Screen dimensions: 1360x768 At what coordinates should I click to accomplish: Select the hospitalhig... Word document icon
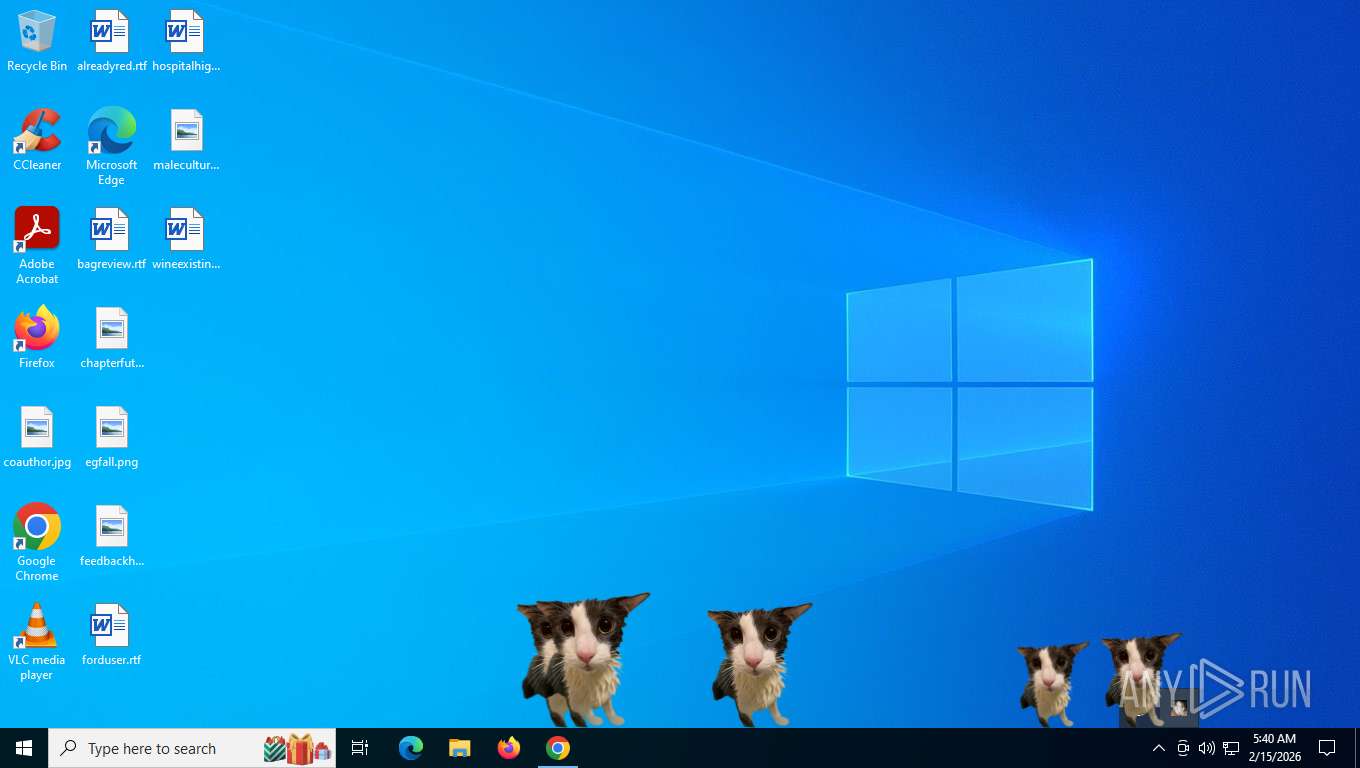pyautogui.click(x=186, y=42)
